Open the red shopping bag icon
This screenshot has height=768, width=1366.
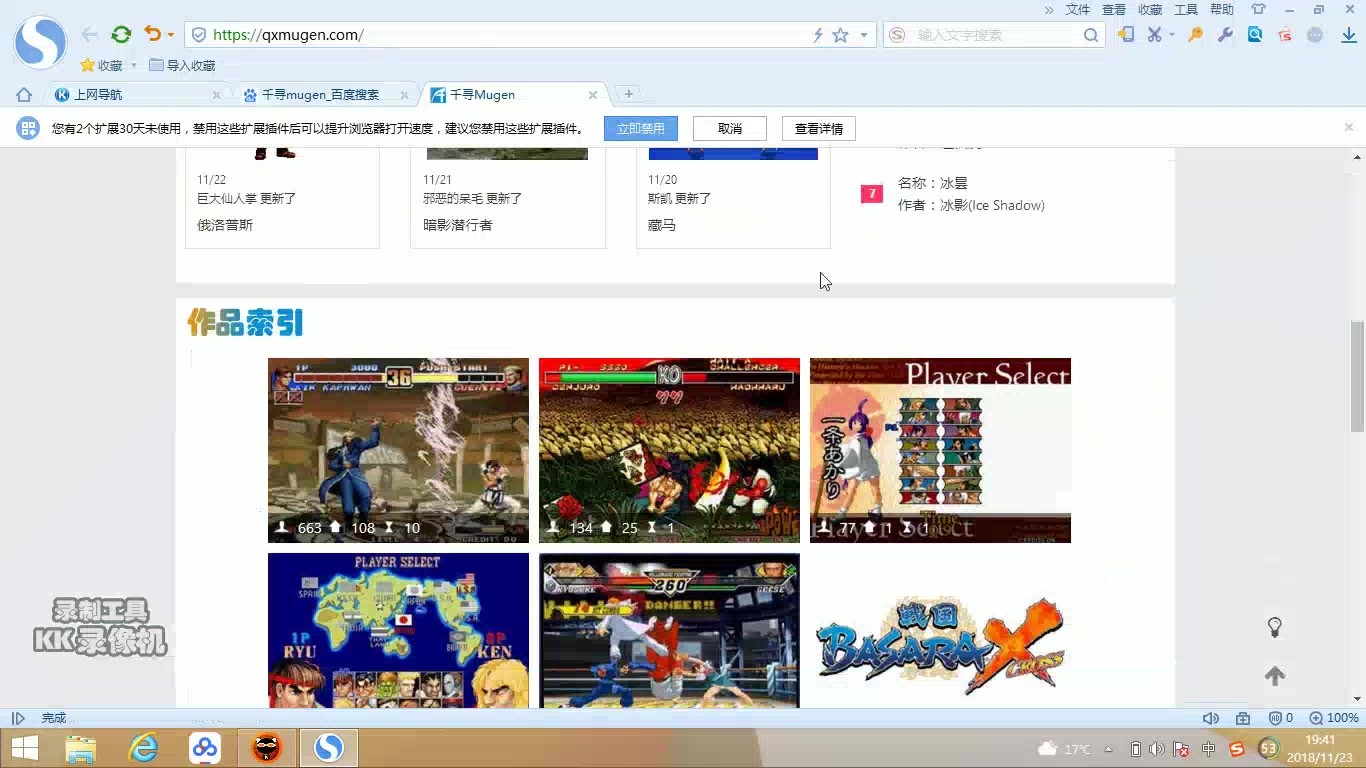tap(1285, 35)
